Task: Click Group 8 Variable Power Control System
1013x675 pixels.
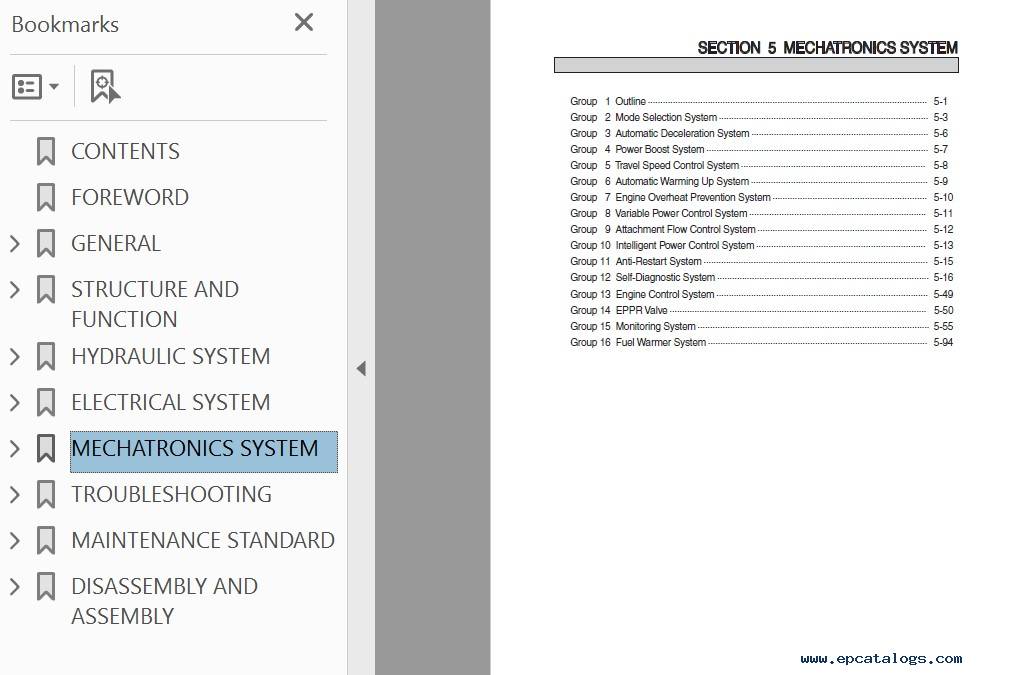Action: pos(761,214)
